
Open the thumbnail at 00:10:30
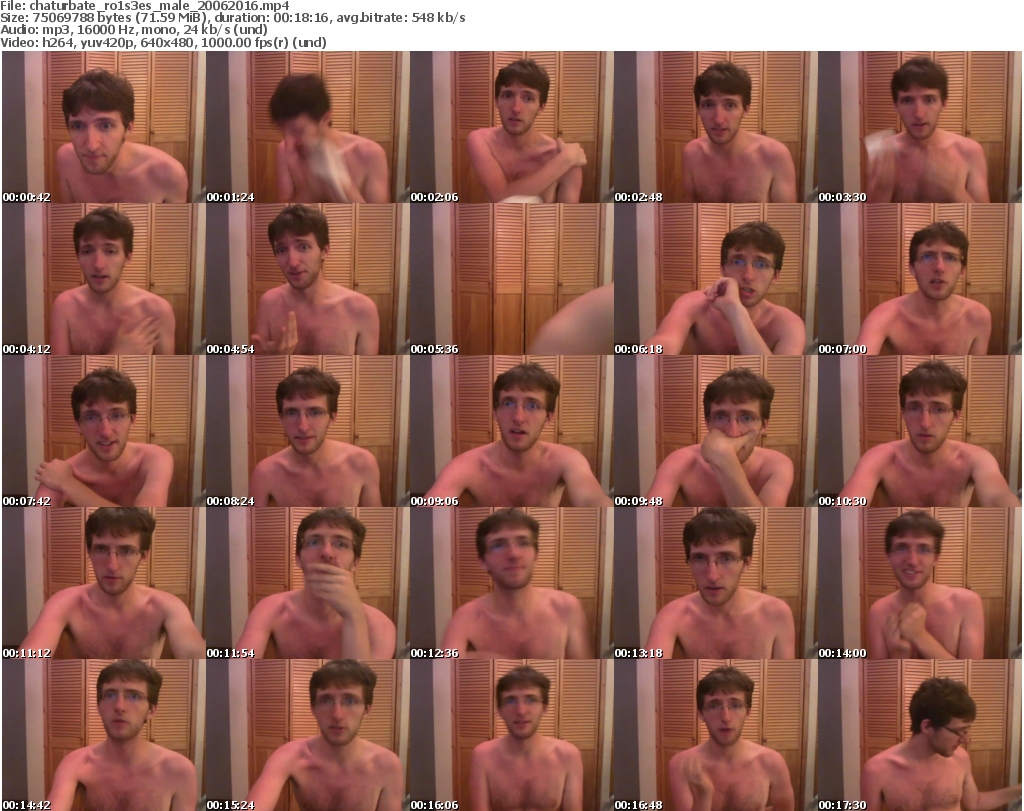click(920, 432)
